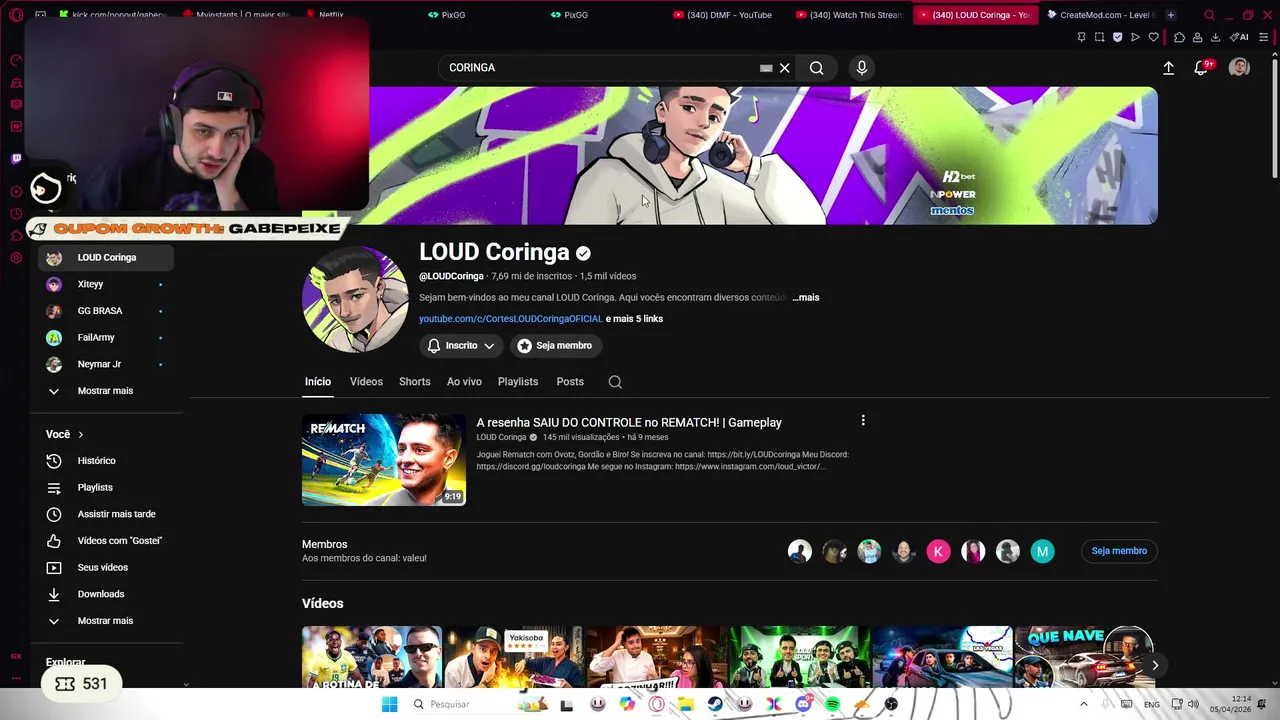This screenshot has width=1280, height=720.
Task: Open Windows Start menu button
Action: click(x=389, y=704)
